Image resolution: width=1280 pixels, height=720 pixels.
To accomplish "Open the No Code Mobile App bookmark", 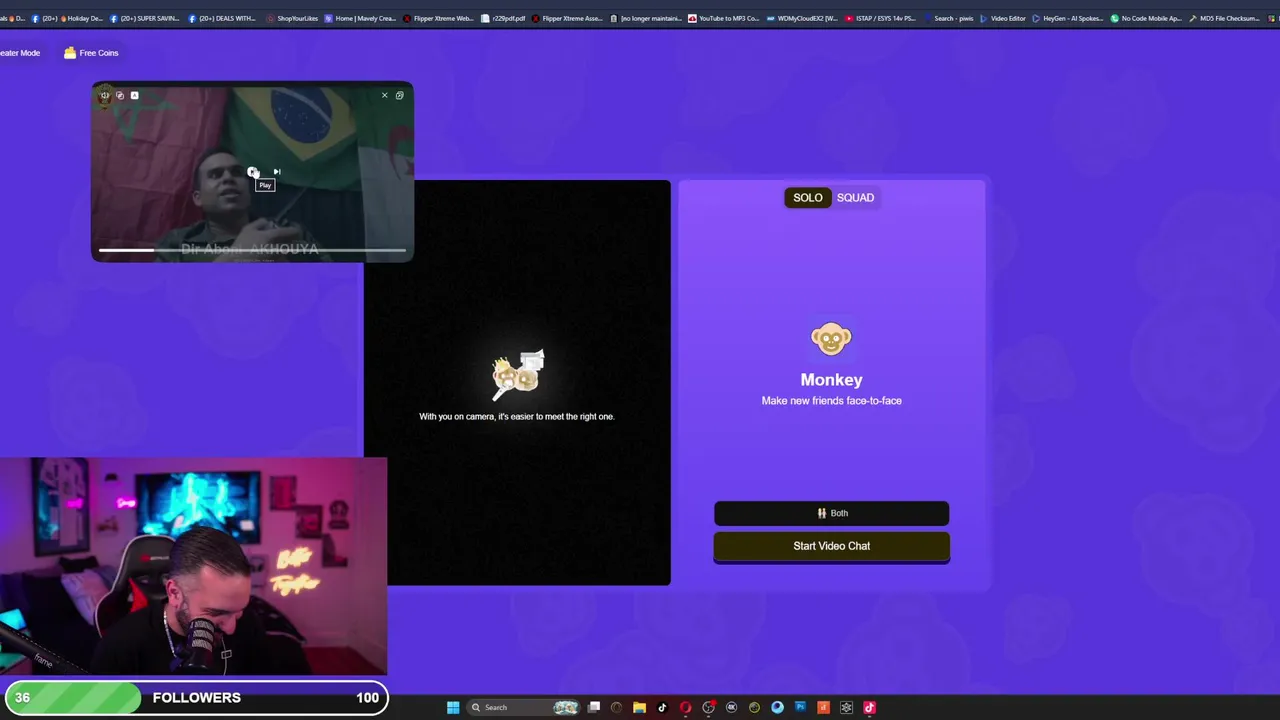I will [1145, 18].
